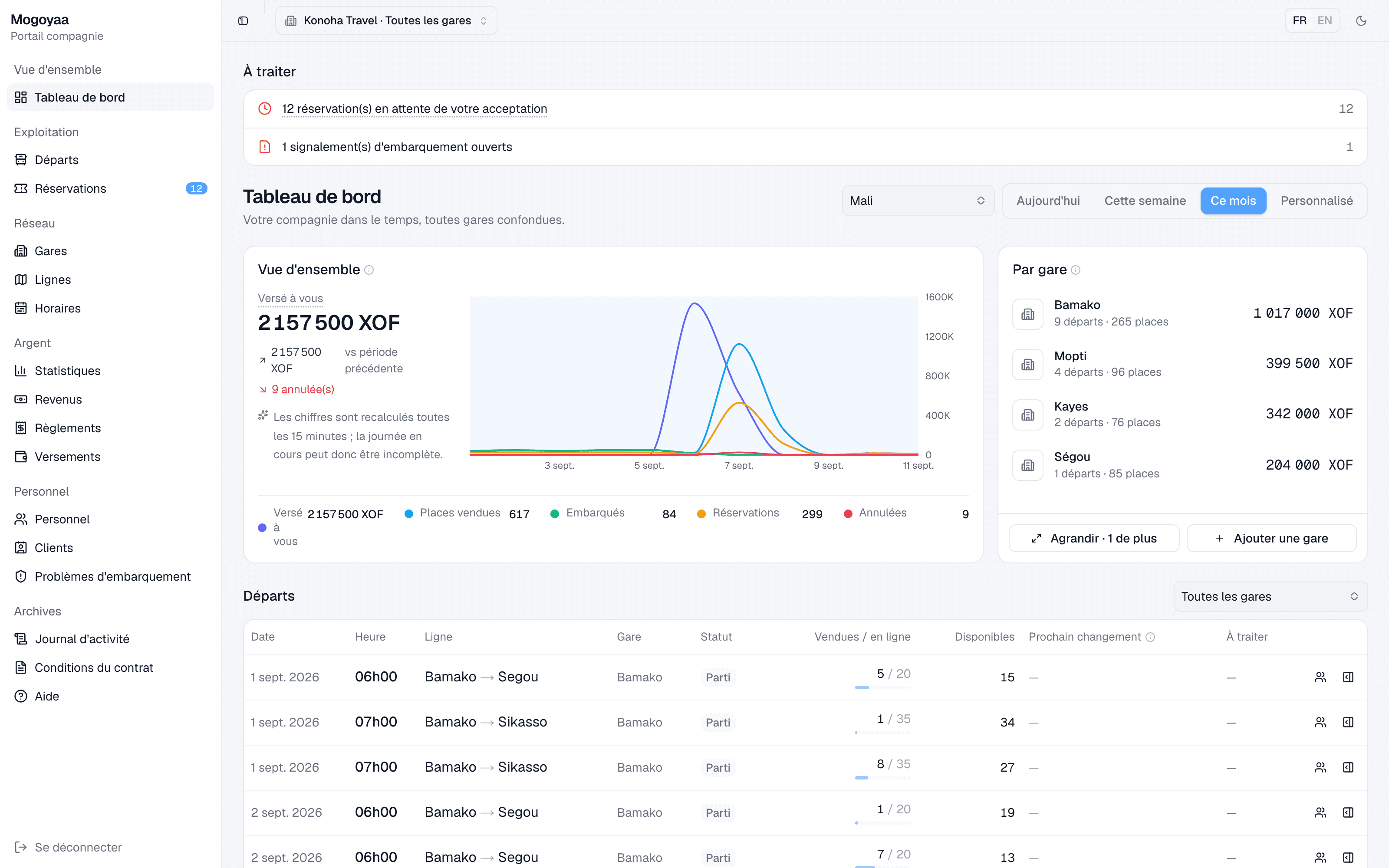Open Tableau de bord in sidebar
This screenshot has height=868, width=1389.
tap(110, 97)
